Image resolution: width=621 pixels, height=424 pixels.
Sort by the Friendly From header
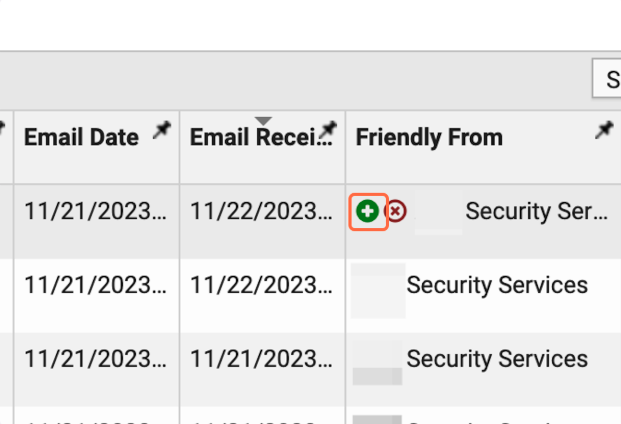pos(429,138)
